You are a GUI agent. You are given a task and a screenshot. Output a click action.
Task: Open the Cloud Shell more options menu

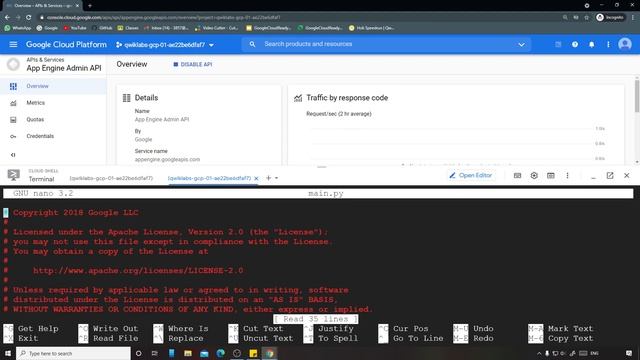[x=567, y=176]
